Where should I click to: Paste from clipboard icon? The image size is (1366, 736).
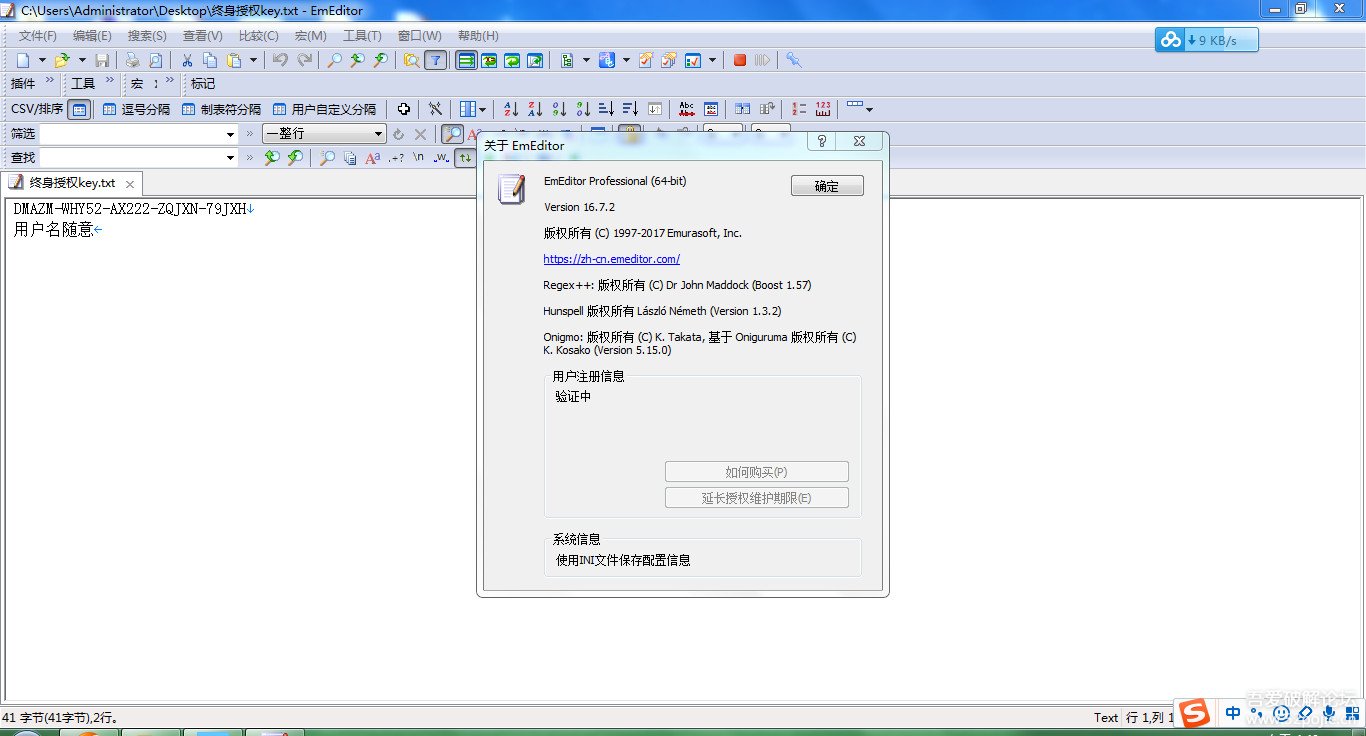233,60
